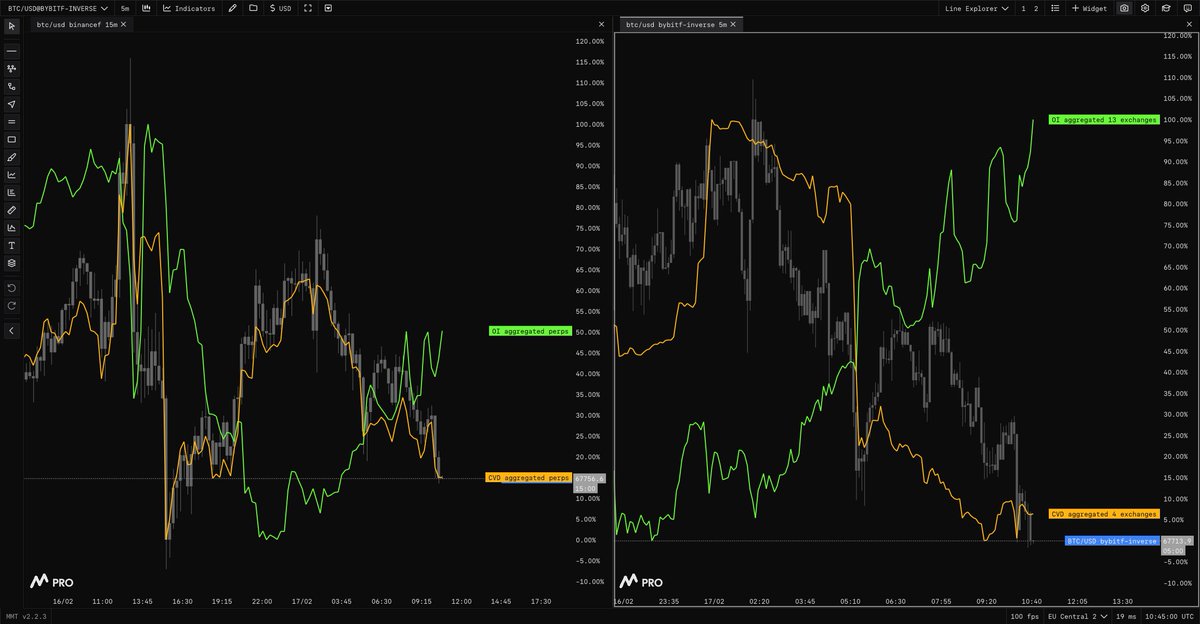Collapse the left drawing toolbar

pos(12,330)
